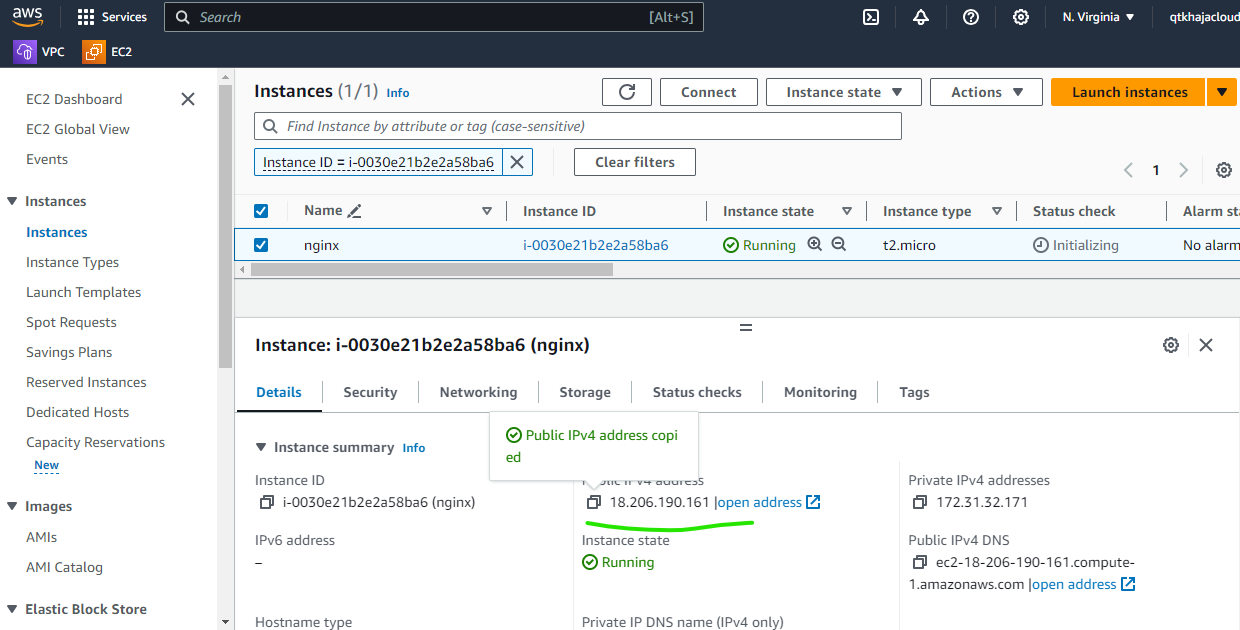
Task: Switch to the Security tab
Action: click(x=370, y=392)
